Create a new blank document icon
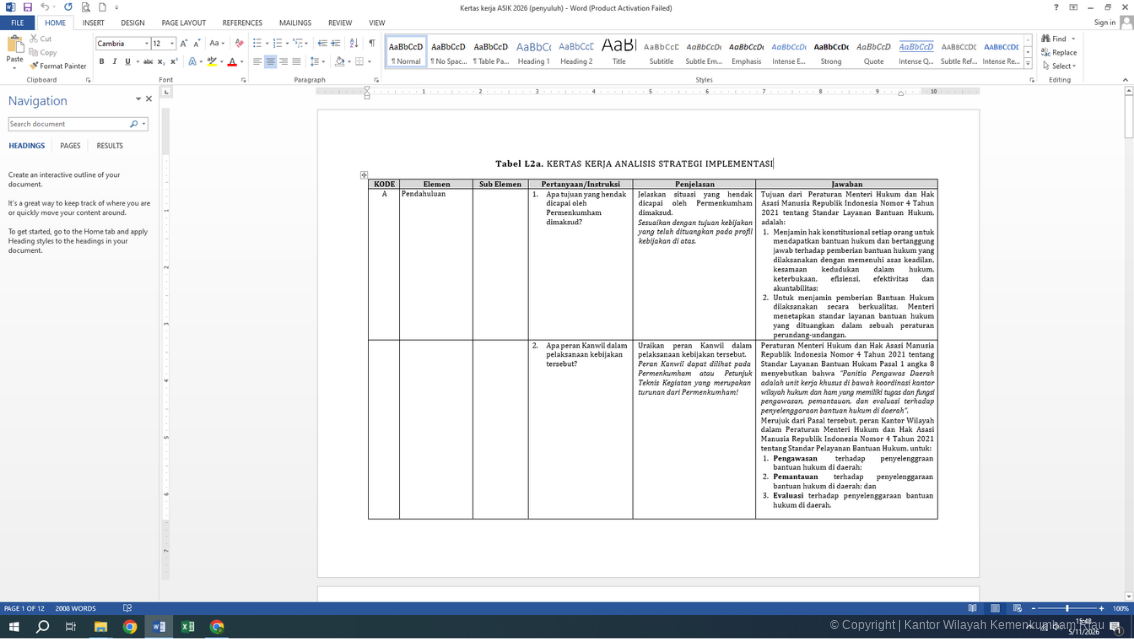Viewport: 1134px width, 639px height. (x=103, y=7)
